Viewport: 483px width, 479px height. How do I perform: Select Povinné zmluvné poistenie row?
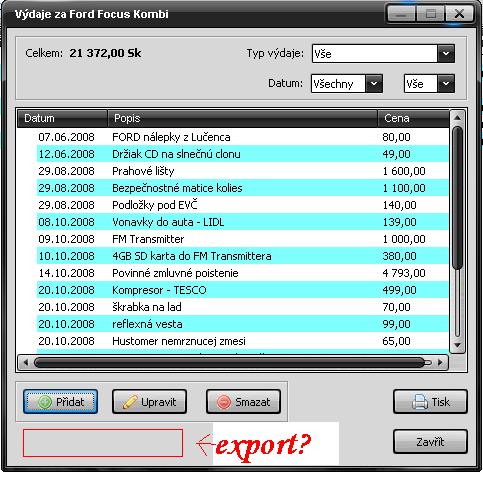click(x=242, y=273)
